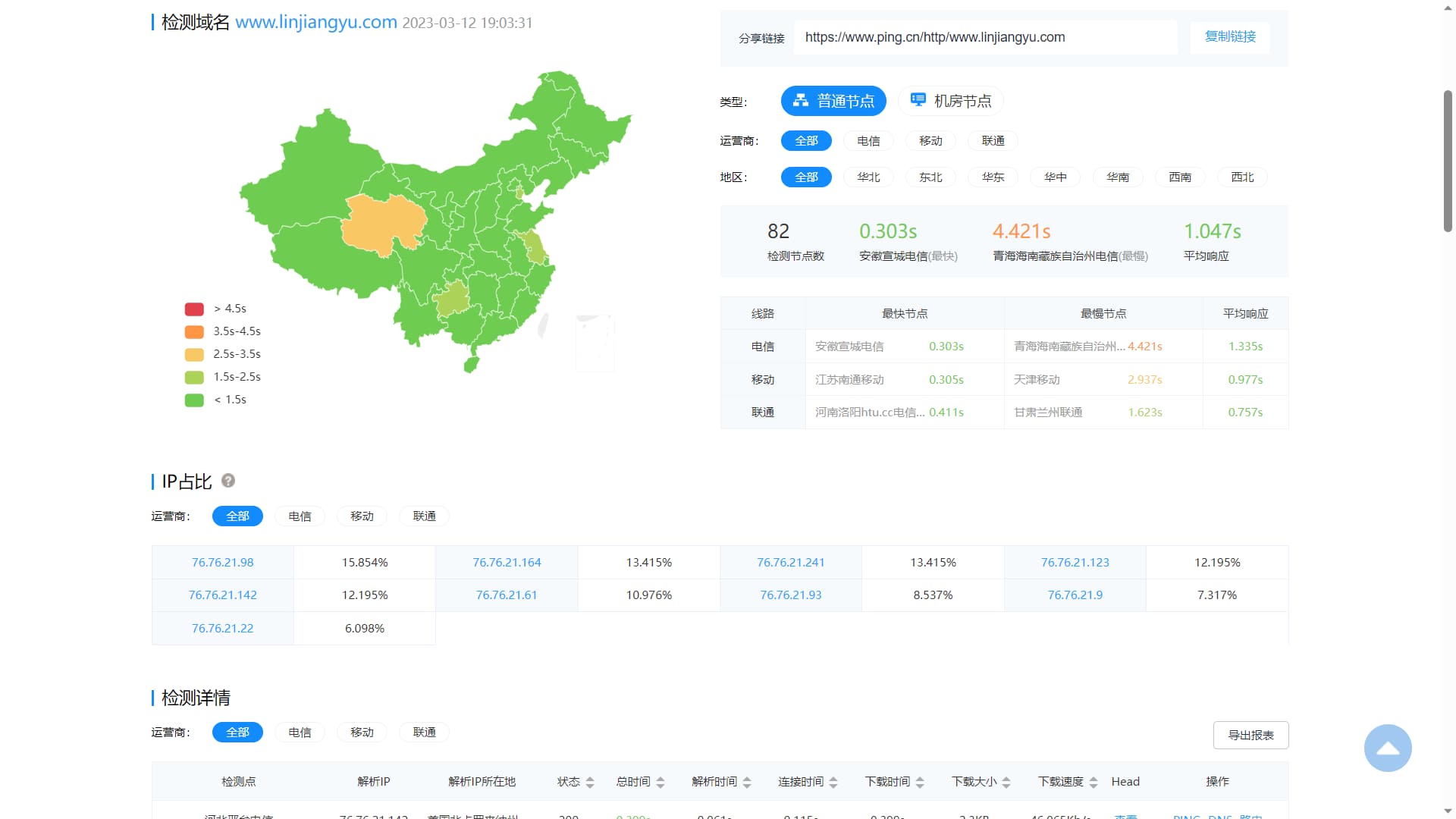1456x819 pixels.
Task: Click 复制链接 button
Action: (1230, 36)
